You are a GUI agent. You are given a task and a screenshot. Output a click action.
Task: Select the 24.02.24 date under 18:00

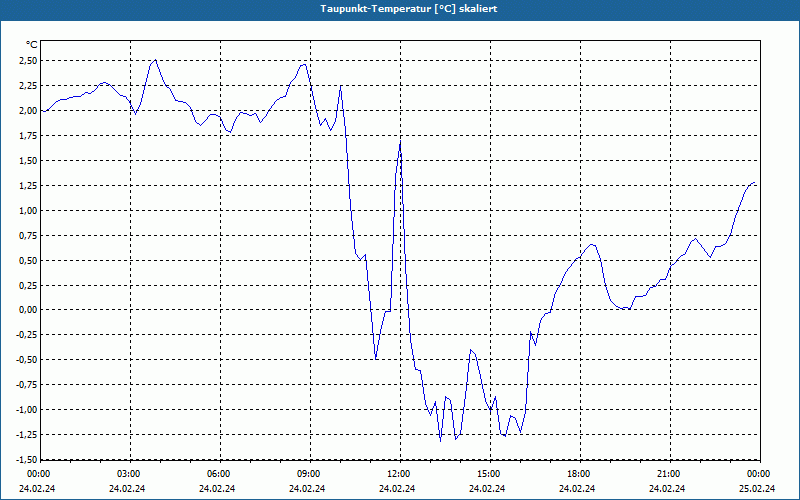click(577, 489)
